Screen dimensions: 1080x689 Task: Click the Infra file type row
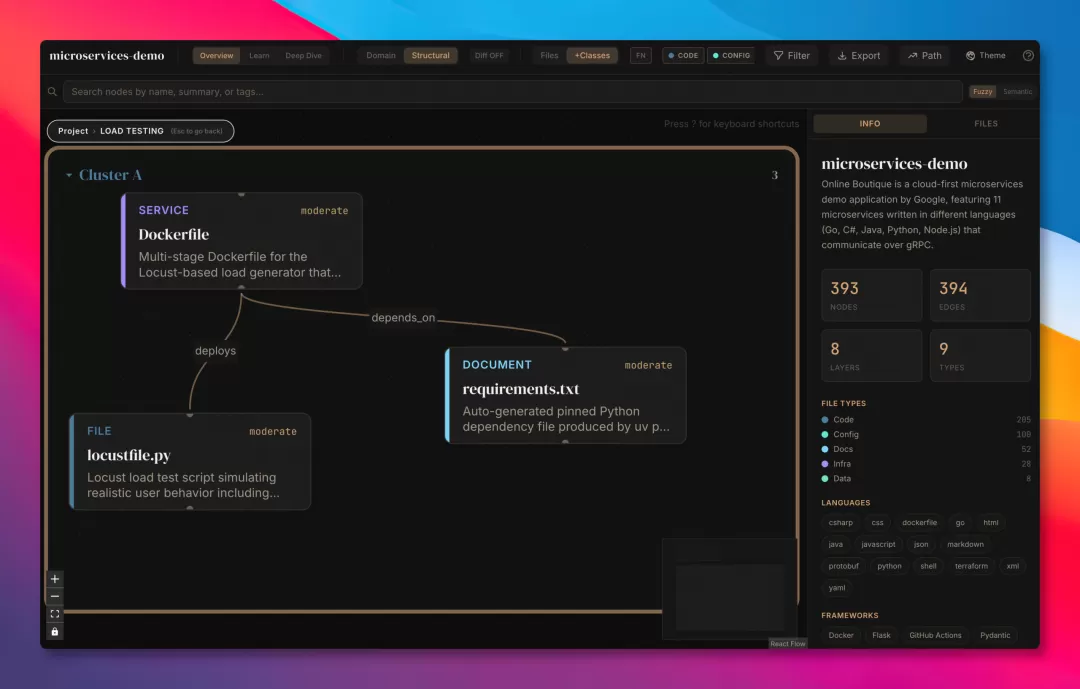(x=926, y=464)
